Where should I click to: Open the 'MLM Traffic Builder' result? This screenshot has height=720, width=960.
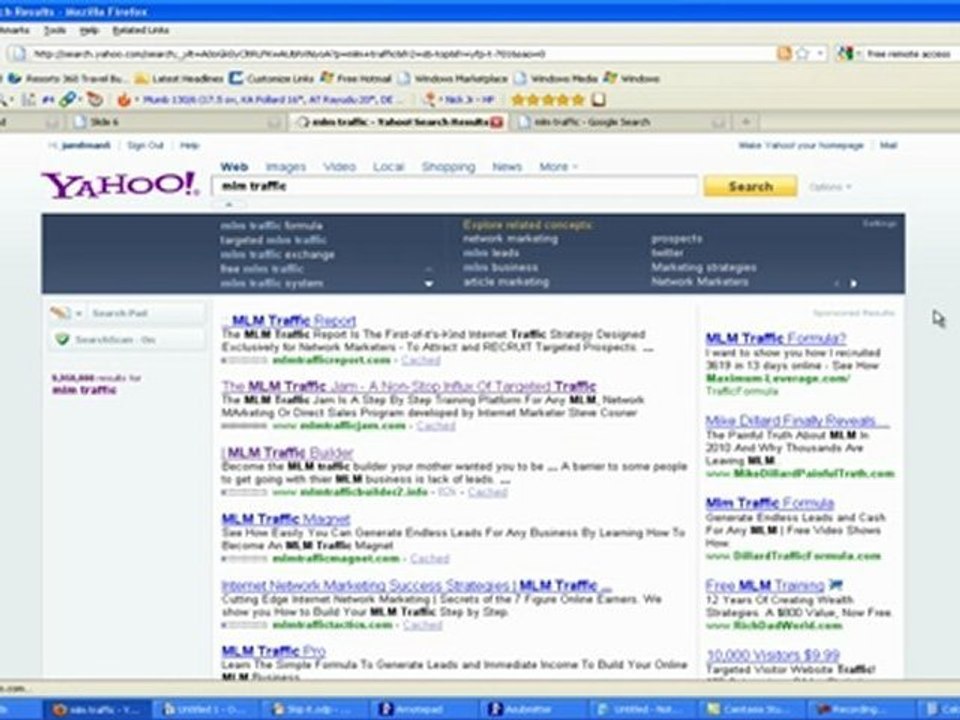288,452
